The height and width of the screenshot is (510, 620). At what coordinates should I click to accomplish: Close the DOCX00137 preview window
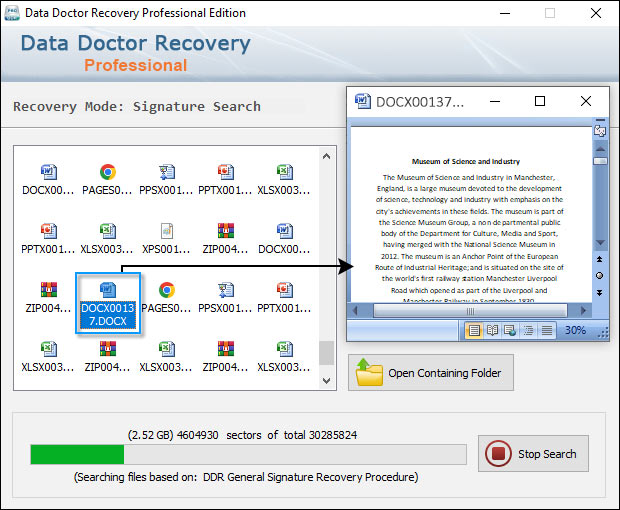coord(586,101)
